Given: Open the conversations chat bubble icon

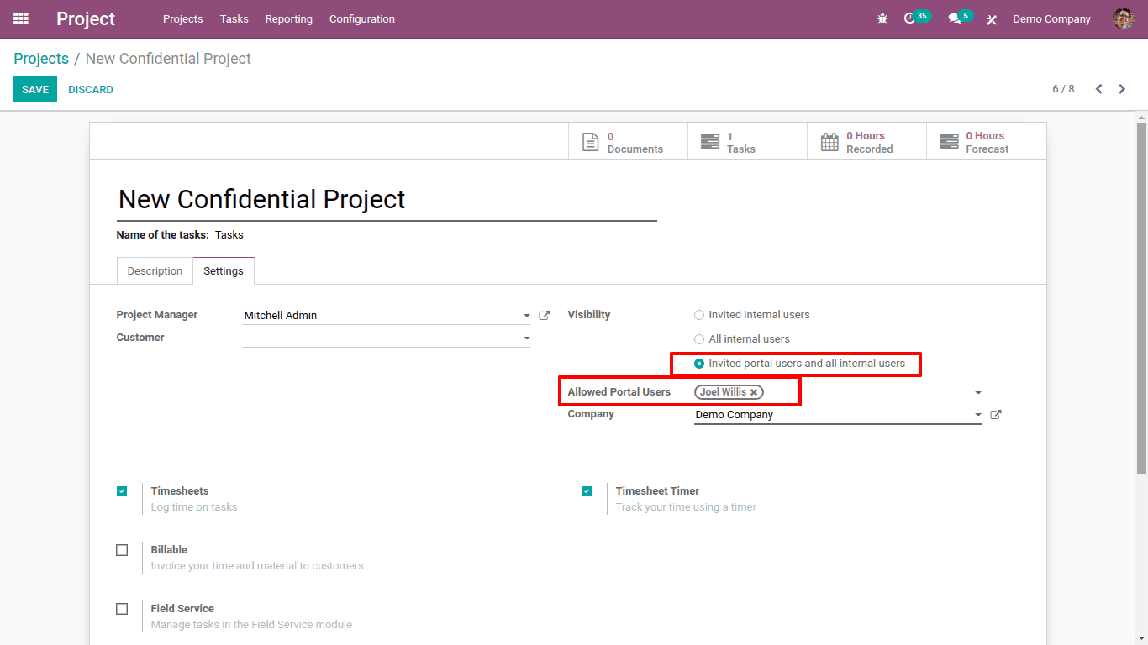Looking at the screenshot, I should pos(954,19).
